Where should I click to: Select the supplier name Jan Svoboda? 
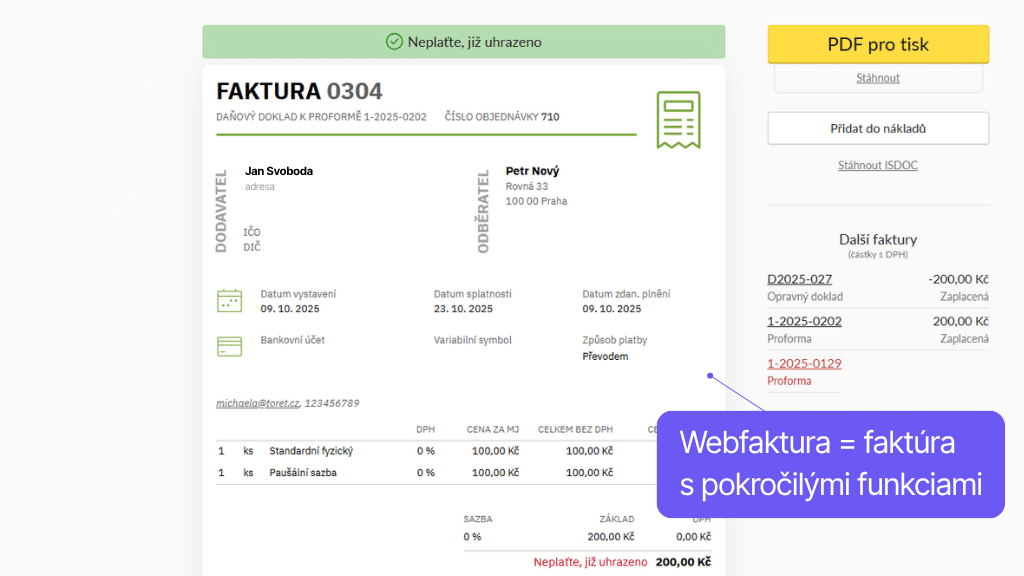[279, 171]
